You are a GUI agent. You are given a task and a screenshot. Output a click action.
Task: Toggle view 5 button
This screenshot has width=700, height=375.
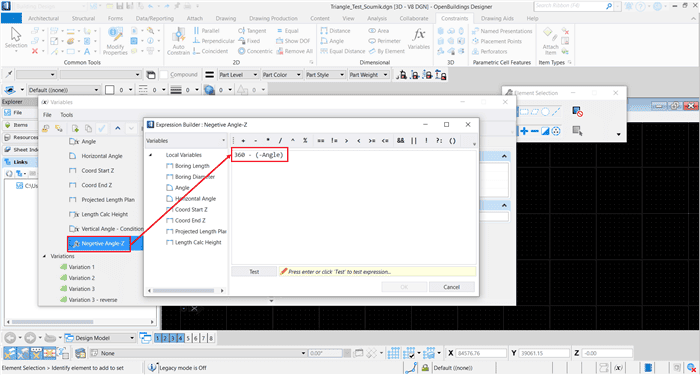pos(188,338)
